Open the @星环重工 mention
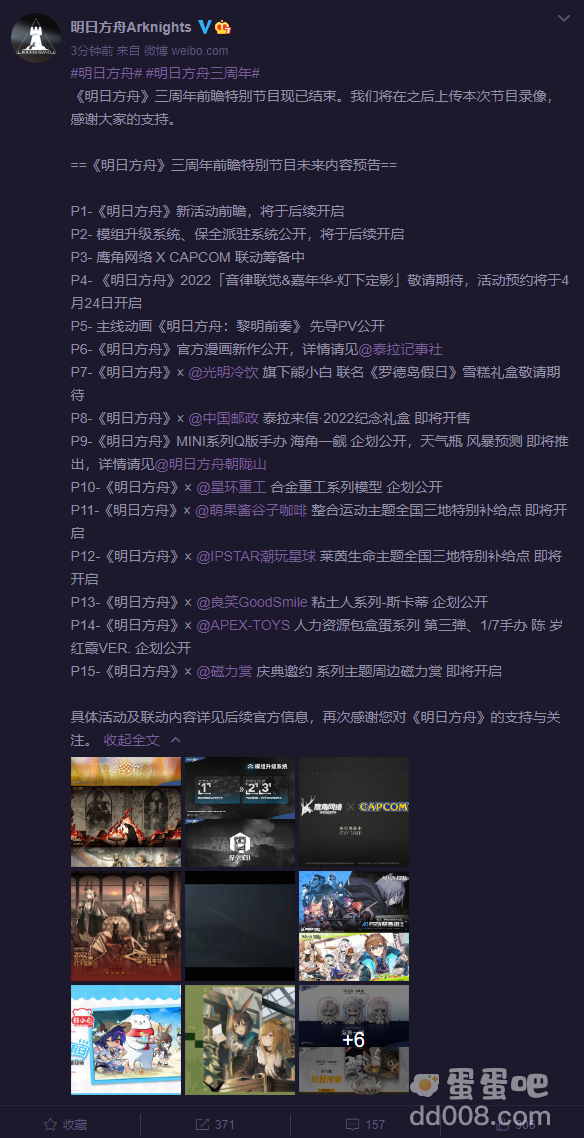 232,487
